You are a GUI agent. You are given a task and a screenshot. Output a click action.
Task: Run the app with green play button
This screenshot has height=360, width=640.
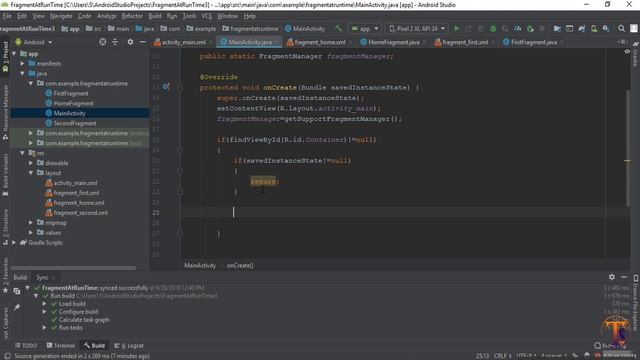coord(457,29)
